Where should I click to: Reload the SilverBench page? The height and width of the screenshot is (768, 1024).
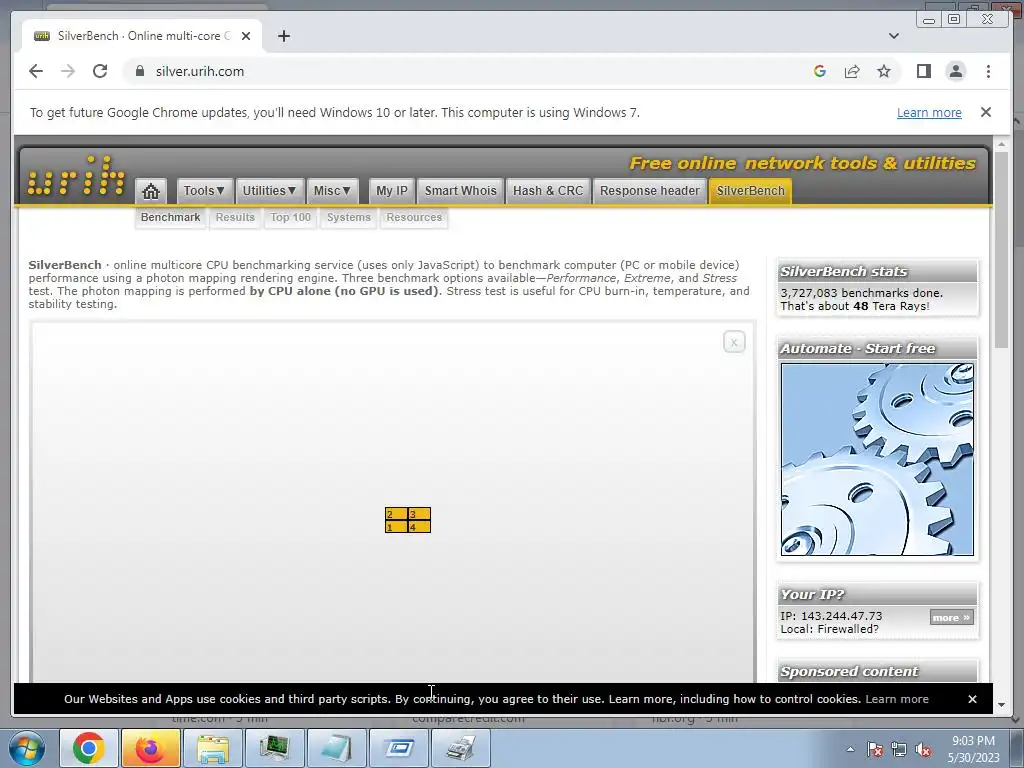click(x=100, y=71)
